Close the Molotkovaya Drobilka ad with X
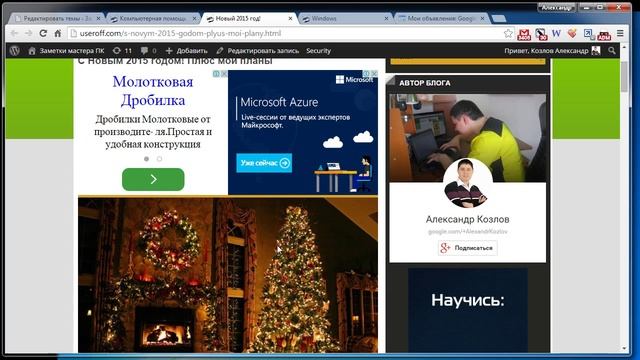This screenshot has height=360, width=640. [x=224, y=74]
